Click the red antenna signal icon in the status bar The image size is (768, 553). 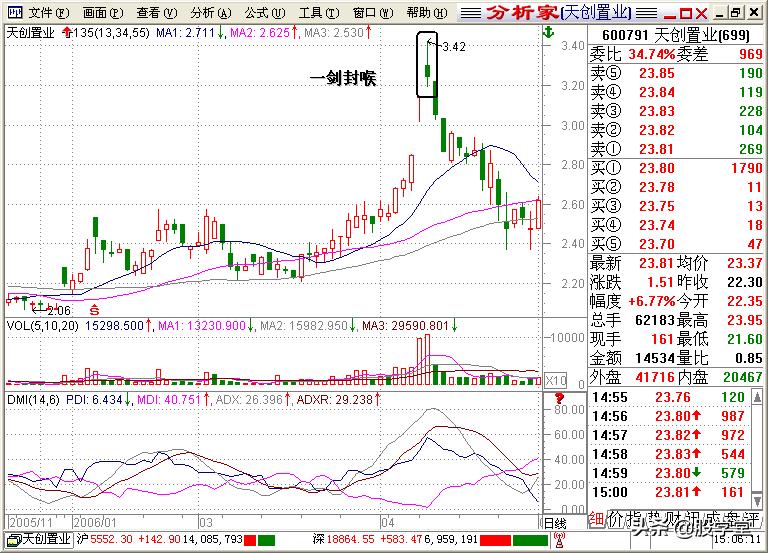(x=559, y=539)
